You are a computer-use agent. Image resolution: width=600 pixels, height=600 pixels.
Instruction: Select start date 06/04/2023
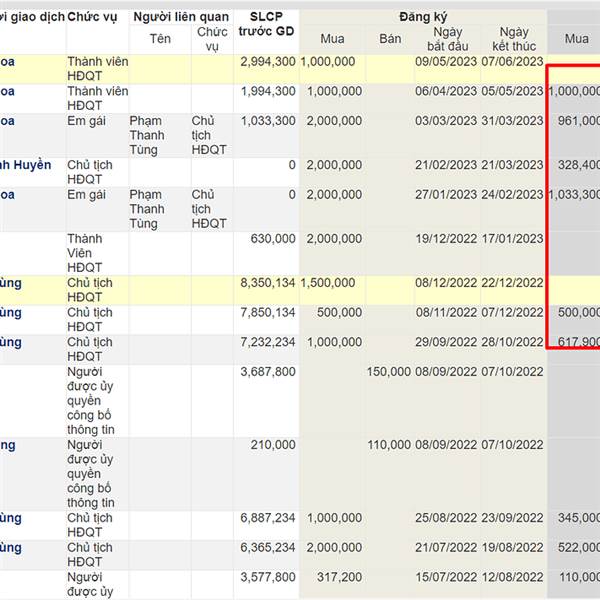(446, 91)
